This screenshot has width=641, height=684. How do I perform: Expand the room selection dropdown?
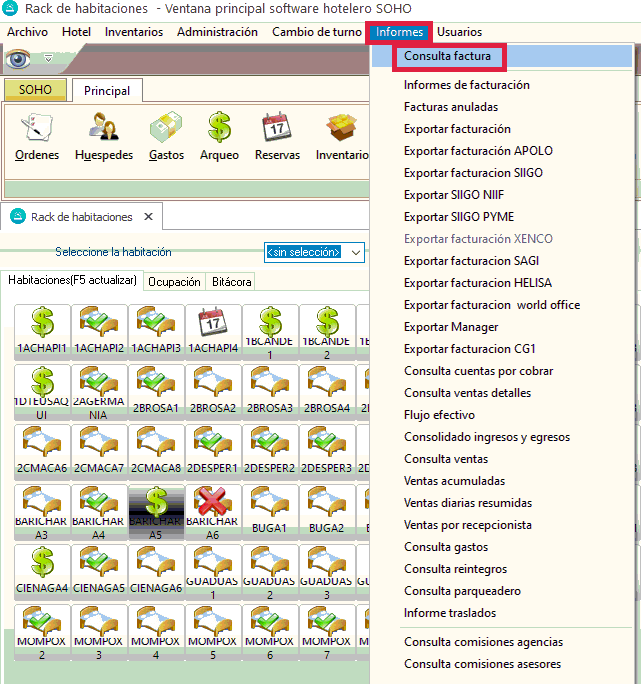point(356,252)
